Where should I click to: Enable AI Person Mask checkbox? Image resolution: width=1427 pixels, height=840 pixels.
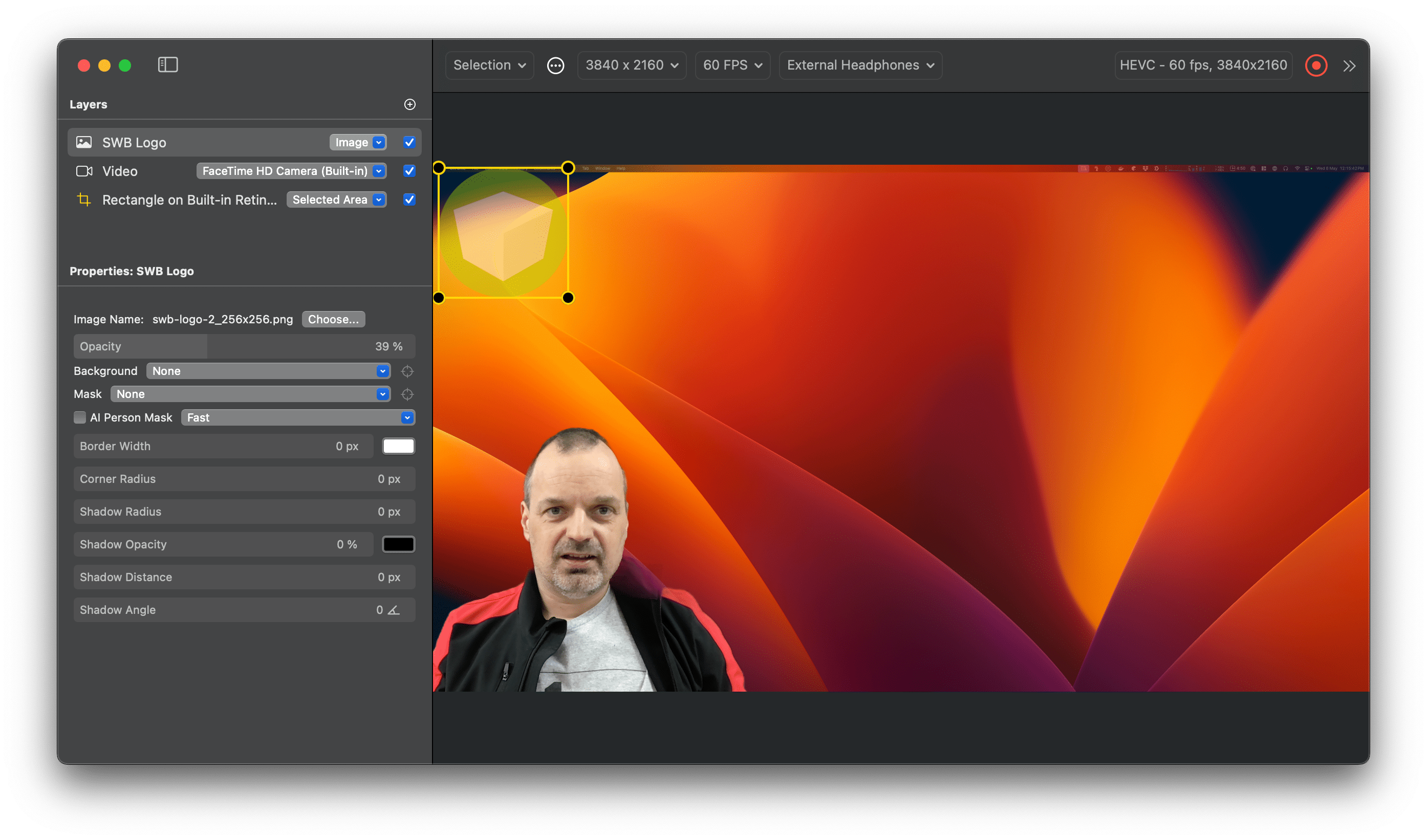coord(80,418)
